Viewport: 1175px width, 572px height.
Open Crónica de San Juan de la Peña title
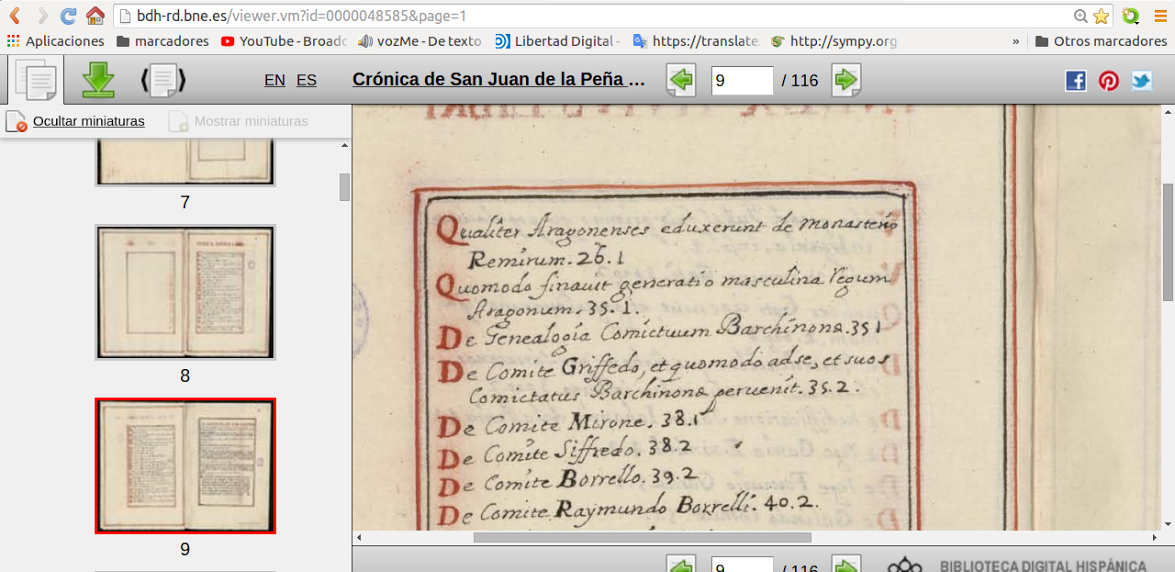point(499,79)
